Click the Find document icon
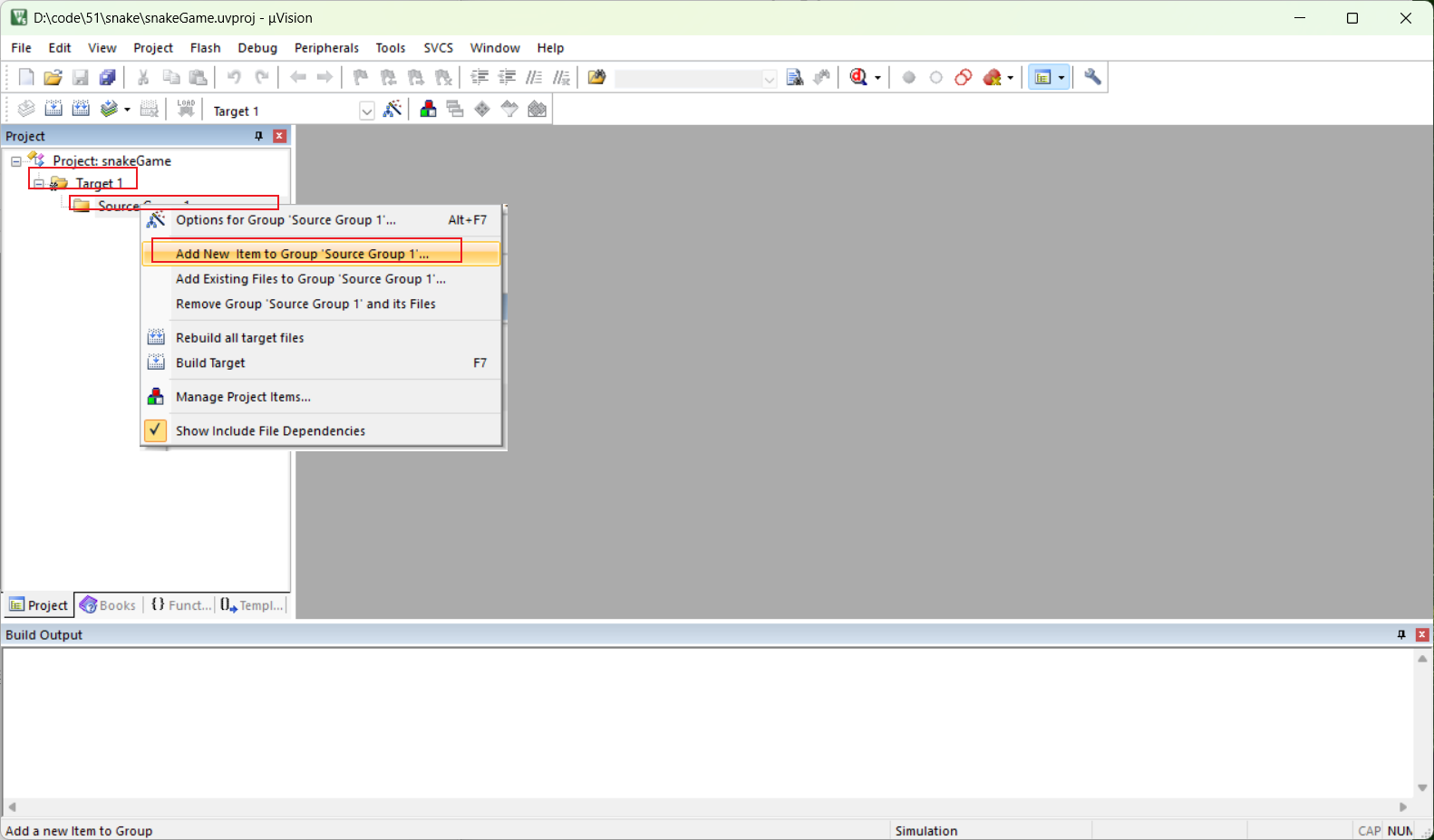This screenshot has width=1434, height=840. [x=795, y=78]
